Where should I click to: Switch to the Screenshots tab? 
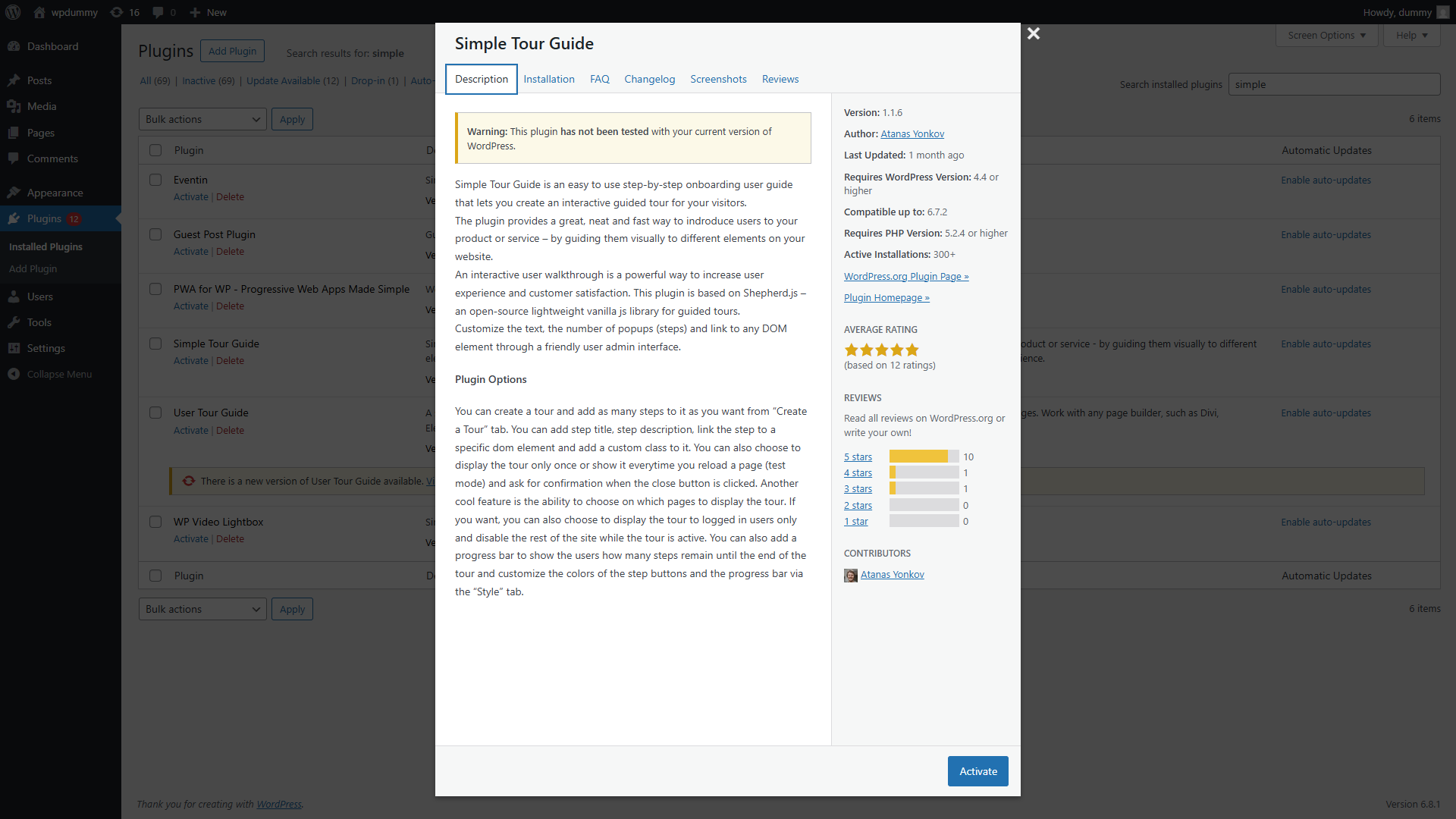coord(718,79)
